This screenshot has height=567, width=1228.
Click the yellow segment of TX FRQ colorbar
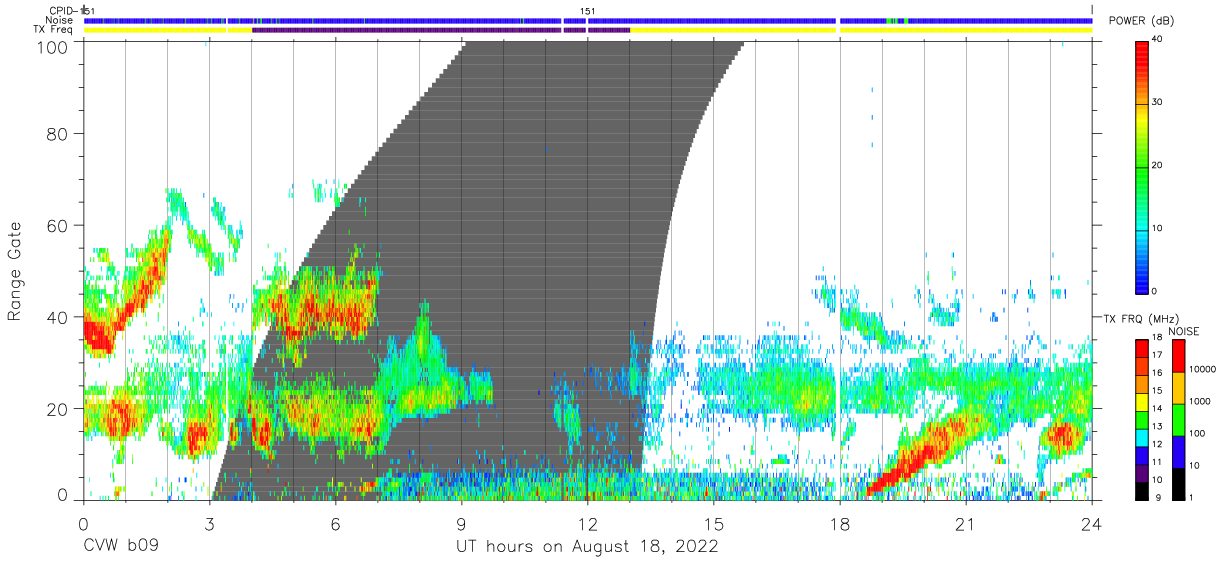coord(1142,401)
